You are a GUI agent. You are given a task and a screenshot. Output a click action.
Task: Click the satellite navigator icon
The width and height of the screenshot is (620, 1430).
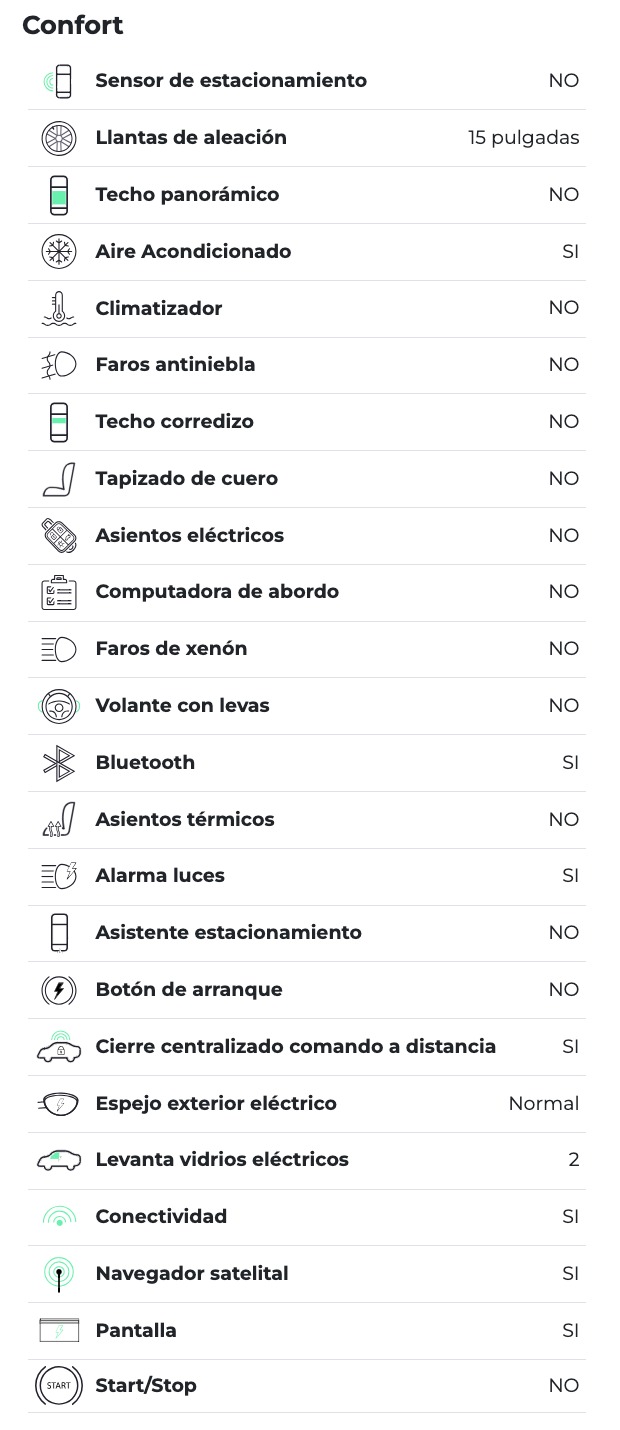(58, 1274)
